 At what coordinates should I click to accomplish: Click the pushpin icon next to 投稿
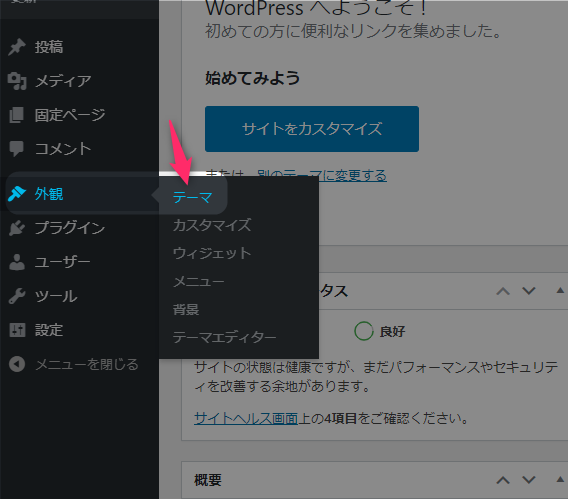[17, 47]
